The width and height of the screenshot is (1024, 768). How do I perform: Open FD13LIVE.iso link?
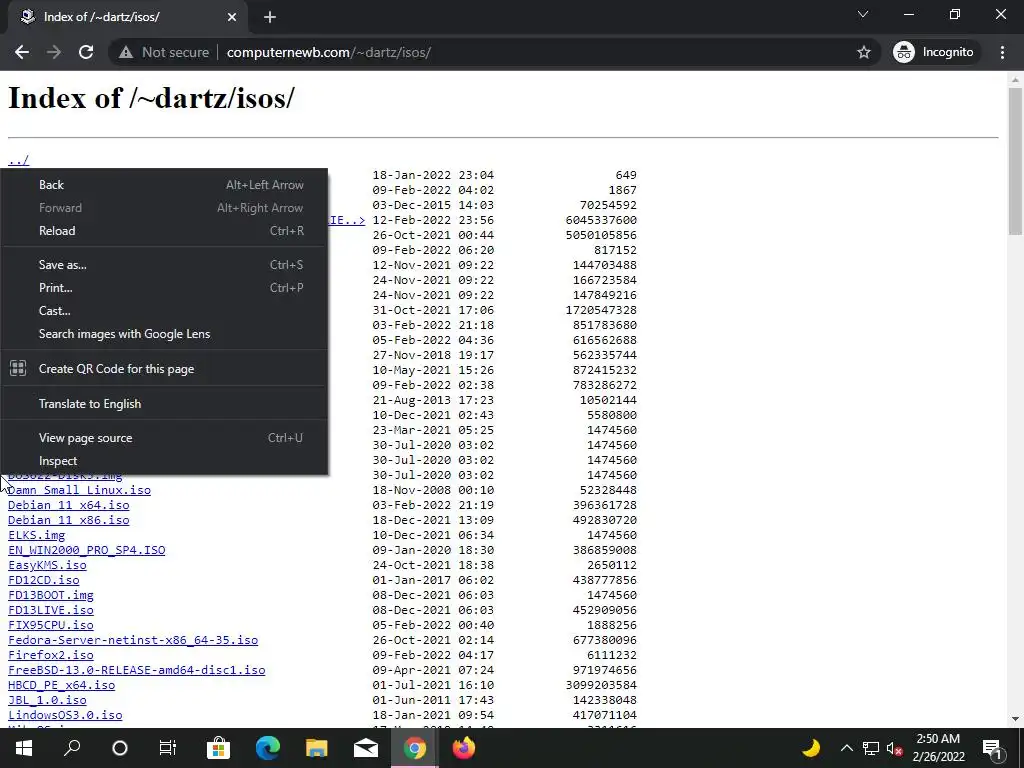pyautogui.click(x=51, y=610)
